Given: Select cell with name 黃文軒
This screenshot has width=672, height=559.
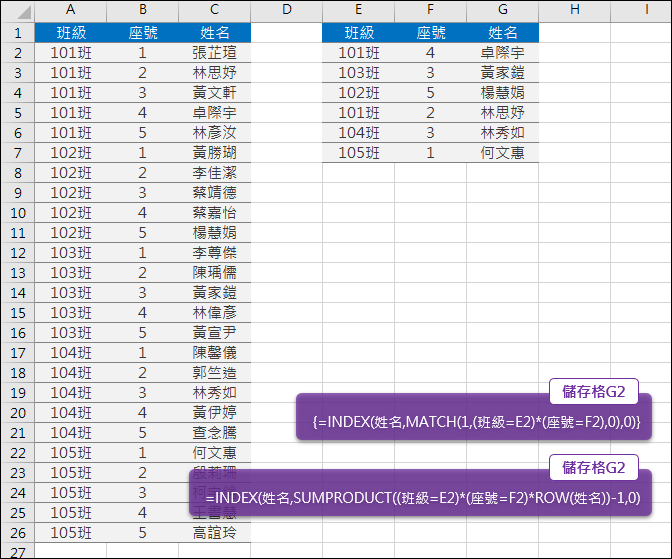Looking at the screenshot, I should pyautogui.click(x=215, y=93).
